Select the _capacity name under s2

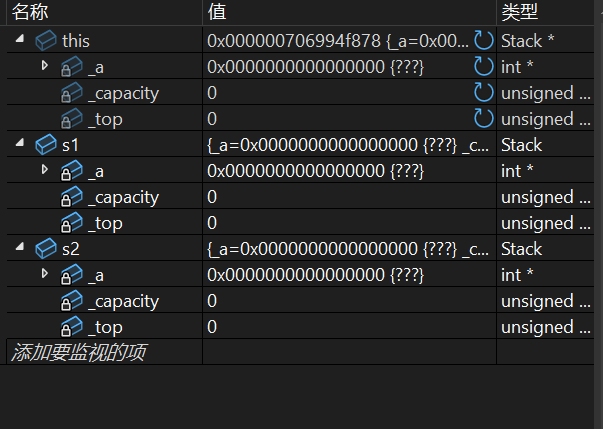(x=123, y=302)
